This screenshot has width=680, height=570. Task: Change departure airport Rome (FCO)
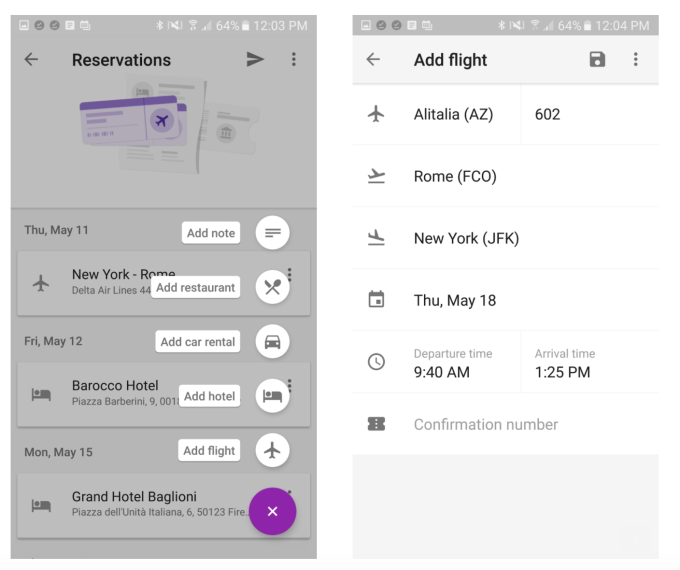[x=505, y=176]
